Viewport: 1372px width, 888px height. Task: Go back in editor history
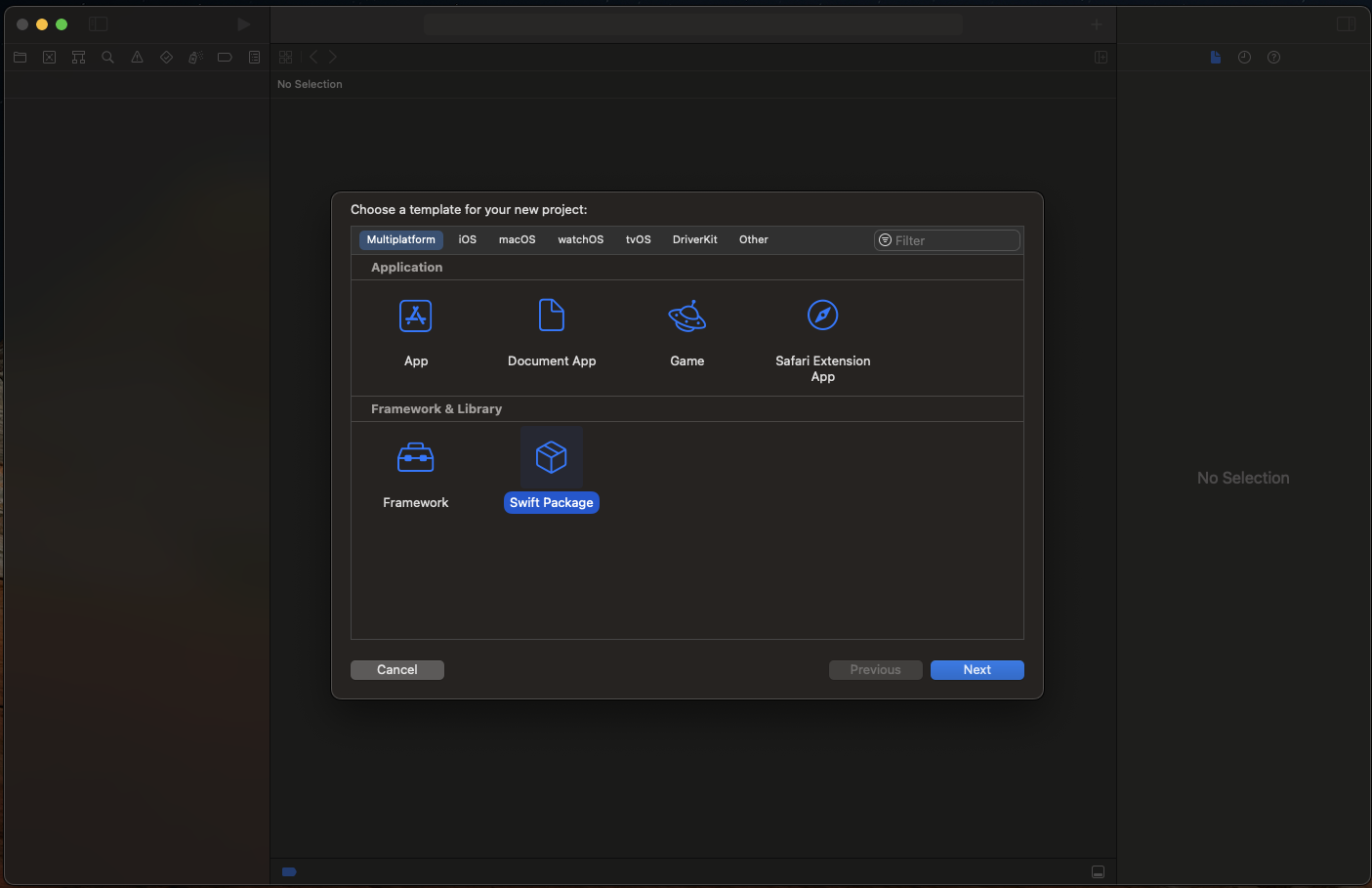[x=313, y=58]
